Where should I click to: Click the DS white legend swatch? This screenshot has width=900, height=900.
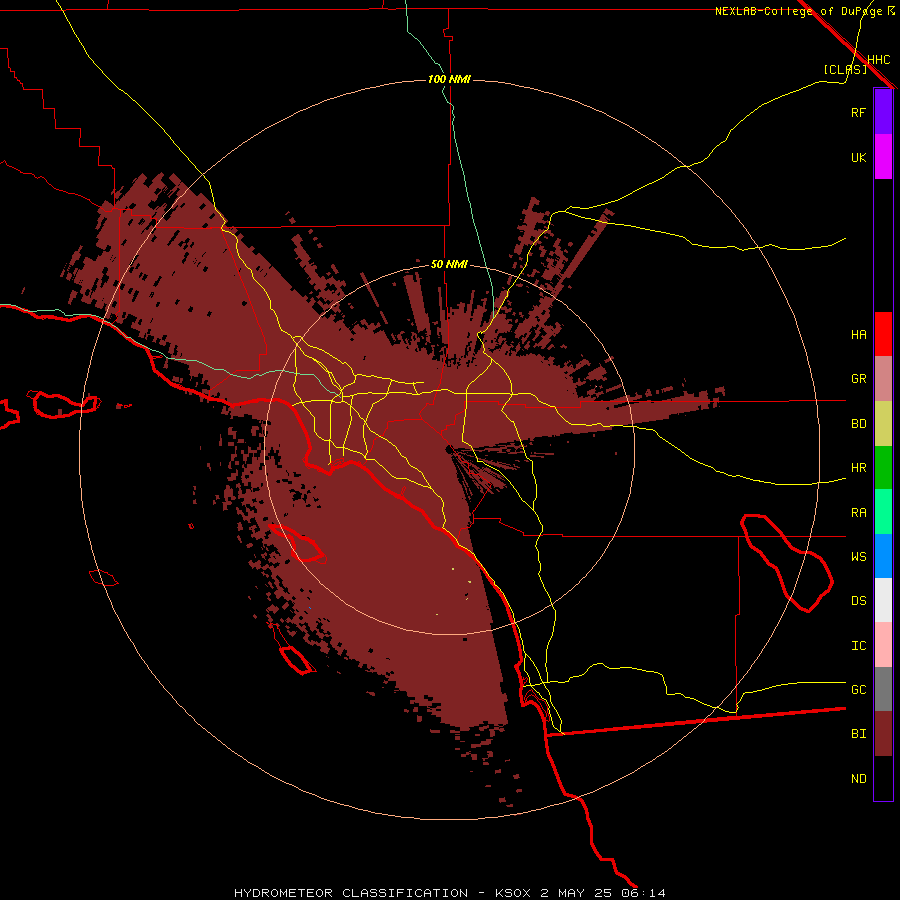883,600
